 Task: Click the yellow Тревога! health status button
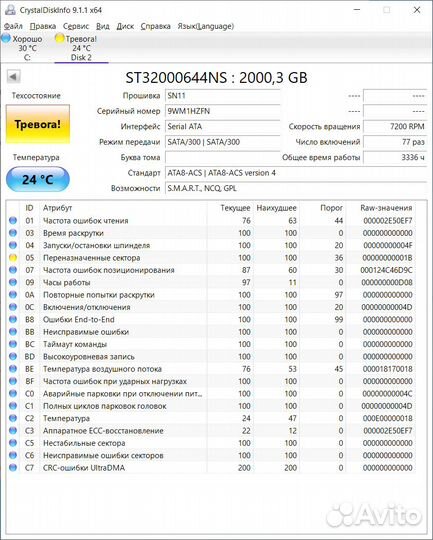(38, 124)
